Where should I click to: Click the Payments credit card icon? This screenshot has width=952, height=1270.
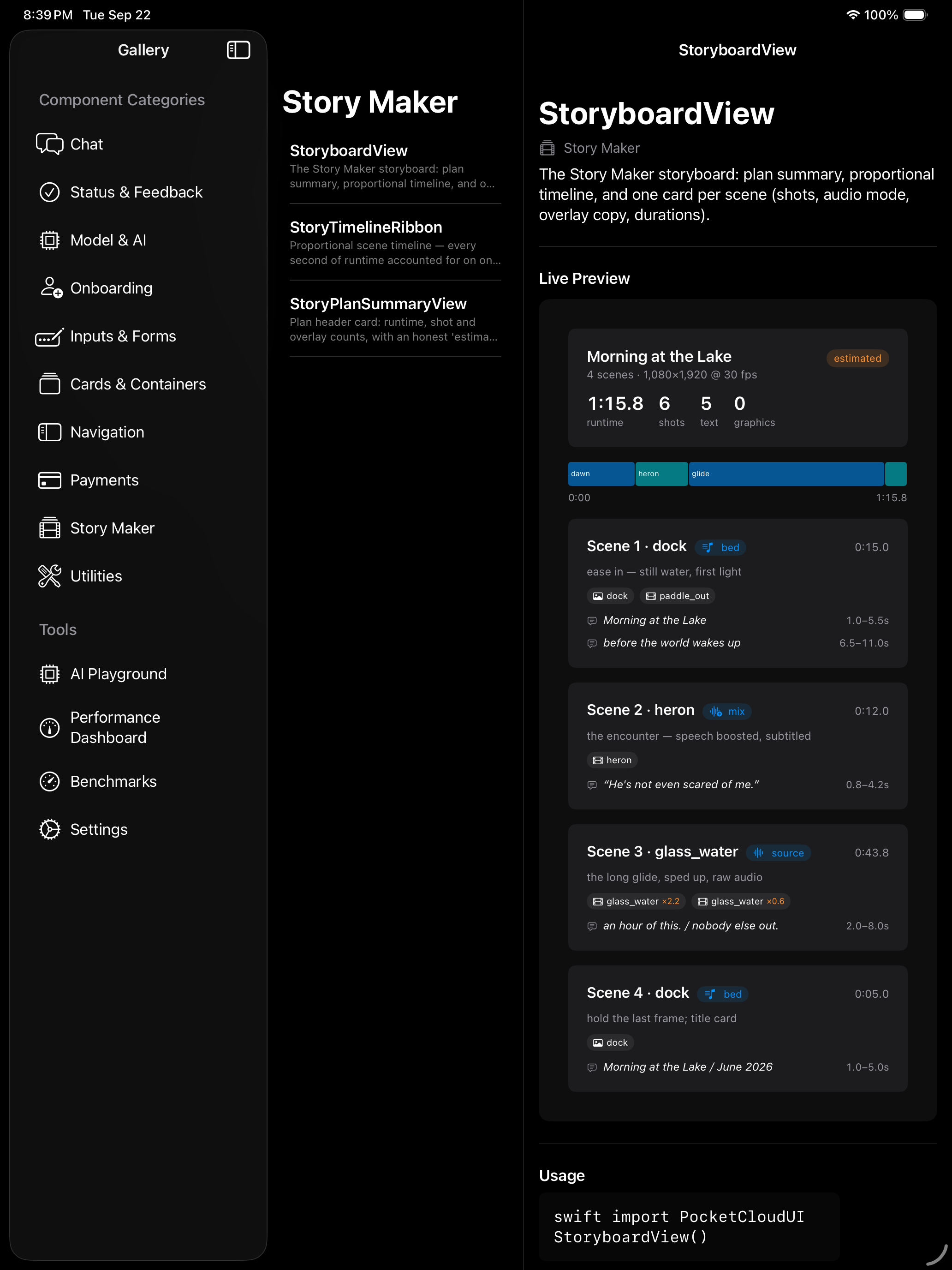pyautogui.click(x=49, y=480)
